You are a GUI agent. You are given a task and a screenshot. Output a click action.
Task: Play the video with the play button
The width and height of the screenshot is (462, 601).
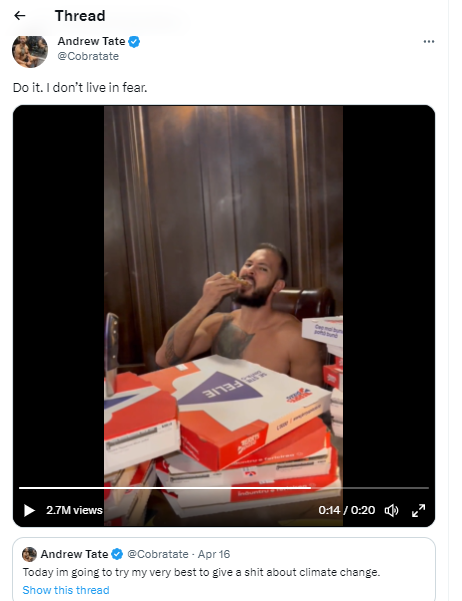[29, 510]
